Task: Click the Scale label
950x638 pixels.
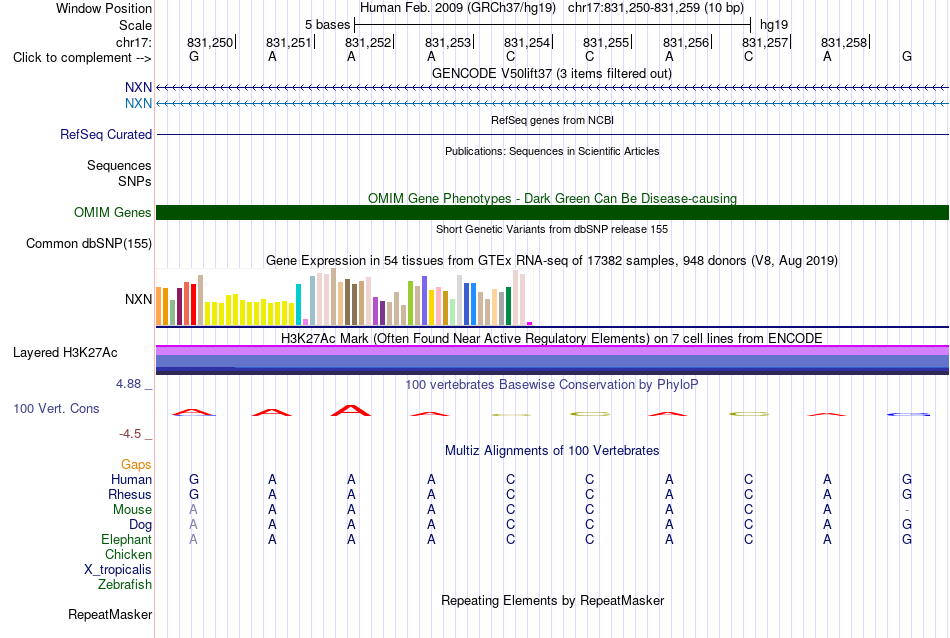Action: (135, 25)
